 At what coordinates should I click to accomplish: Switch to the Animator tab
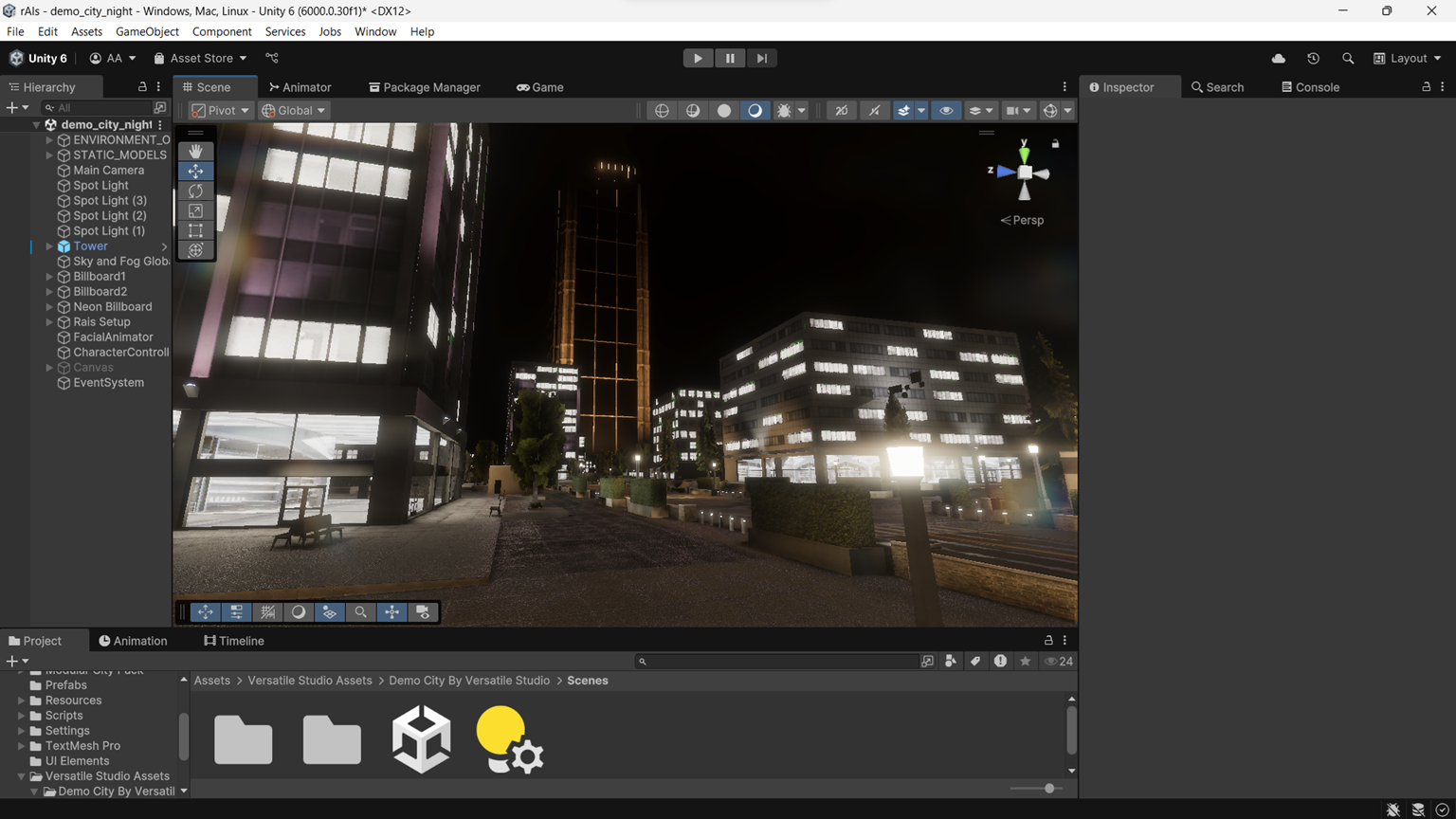(300, 86)
